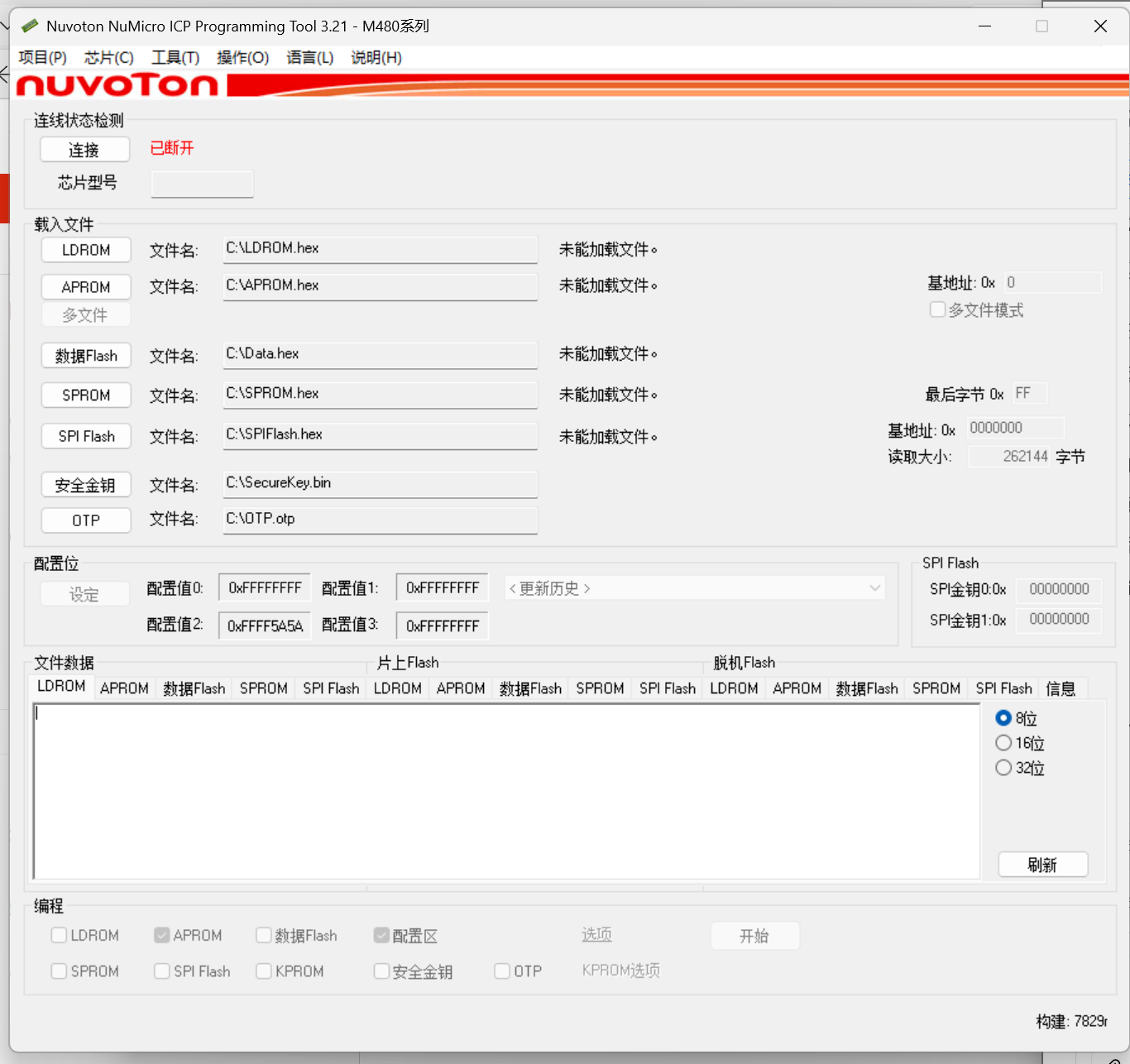The width and height of the screenshot is (1130, 1064).
Task: Select the 文件数据 SPI Flash tab
Action: point(331,688)
